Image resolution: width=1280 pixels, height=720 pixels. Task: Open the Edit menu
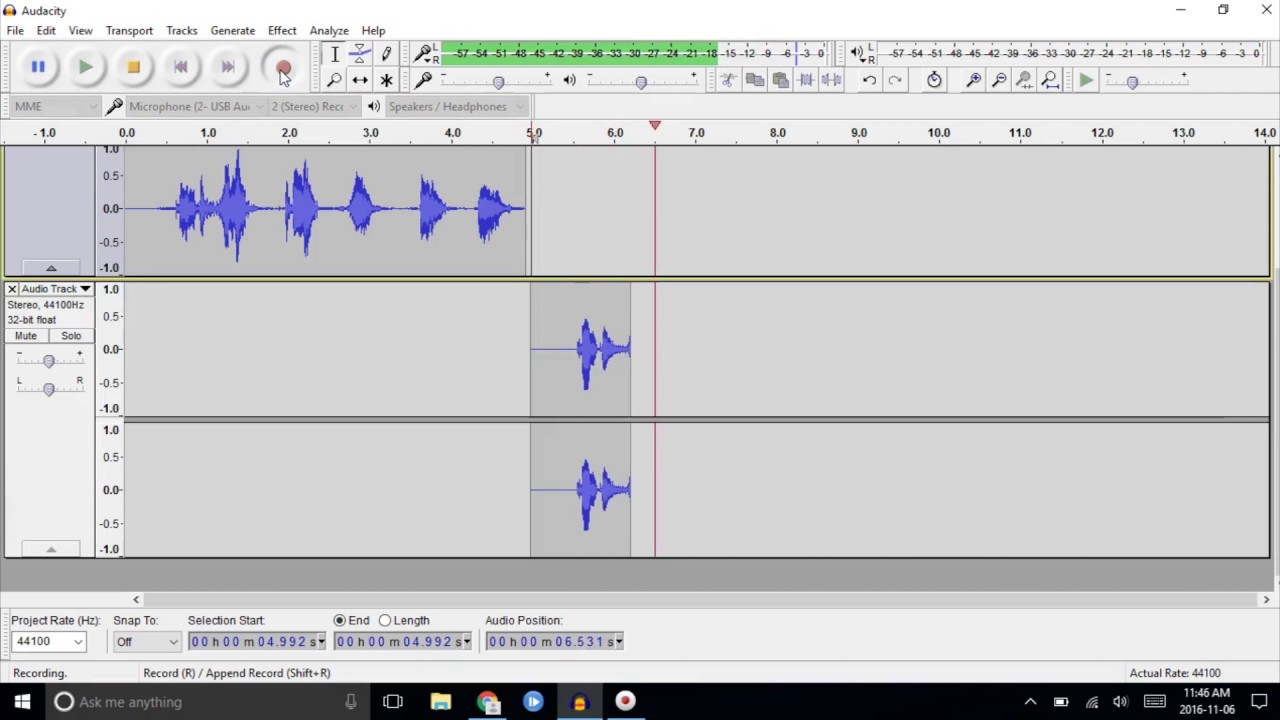pyautogui.click(x=46, y=31)
